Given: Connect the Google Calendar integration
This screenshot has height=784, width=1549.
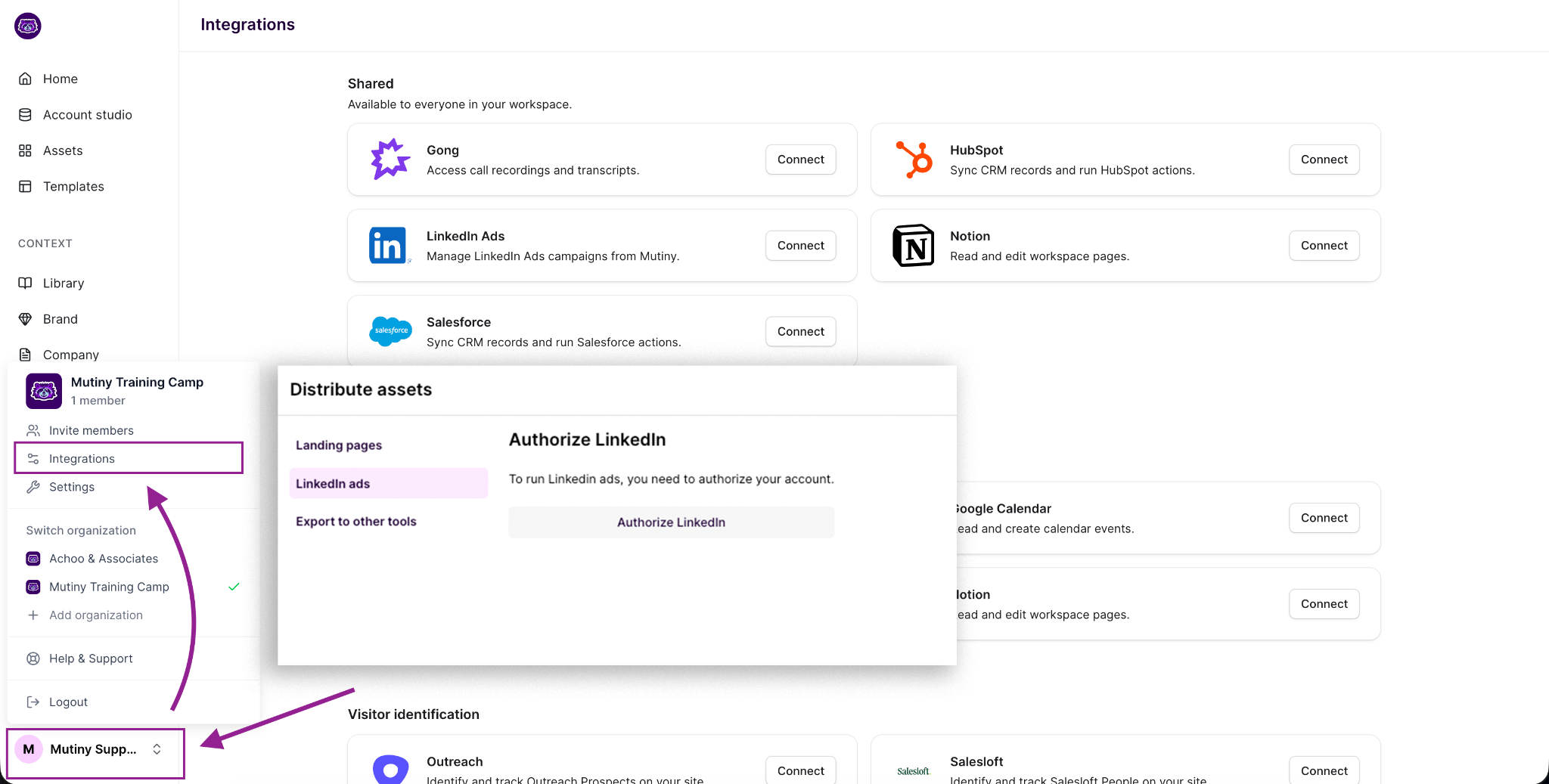Looking at the screenshot, I should point(1324,518).
